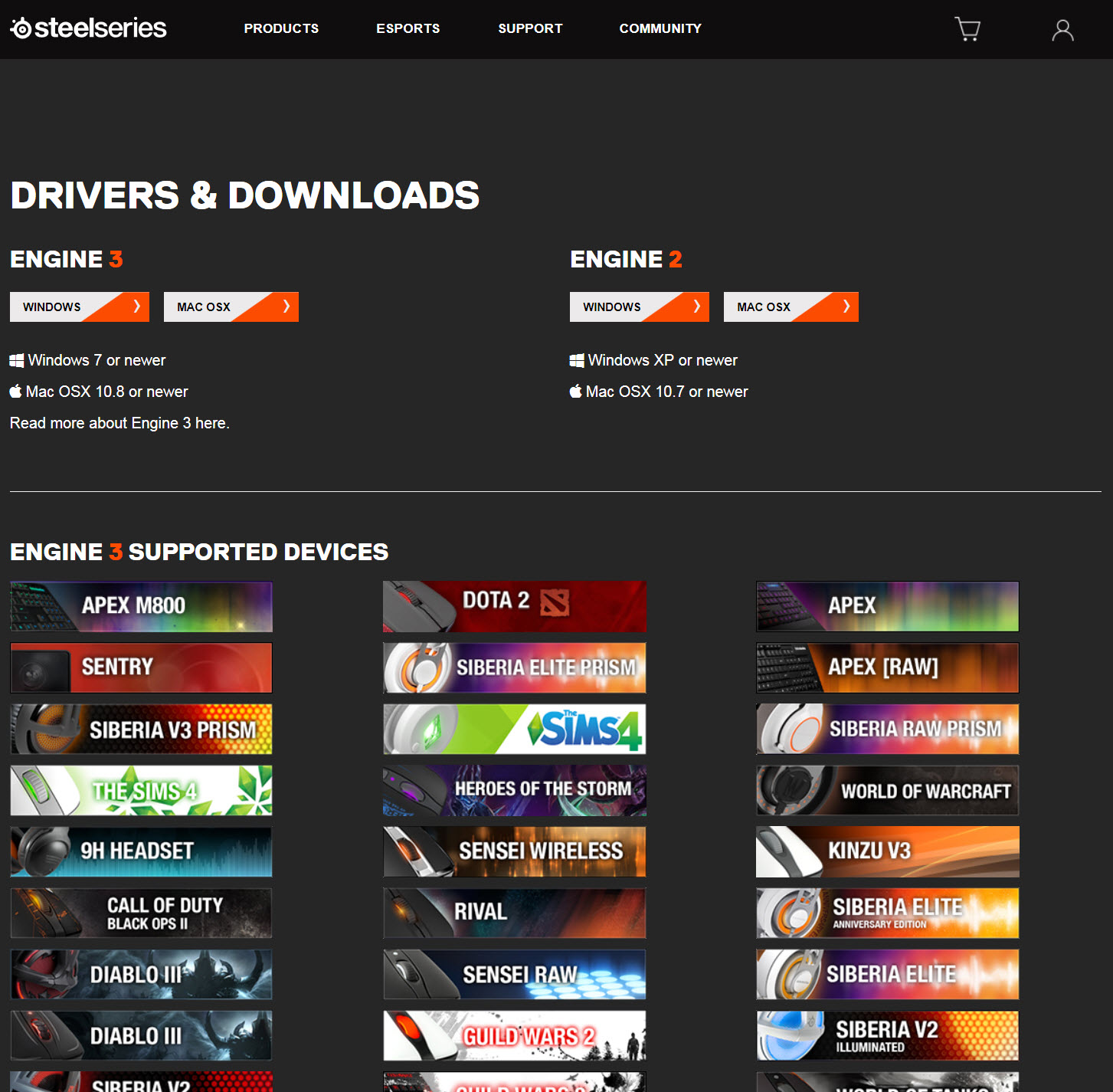Open the white Guild Wars 2 banner
Screen dimensions: 1113x1092
coord(515,1035)
